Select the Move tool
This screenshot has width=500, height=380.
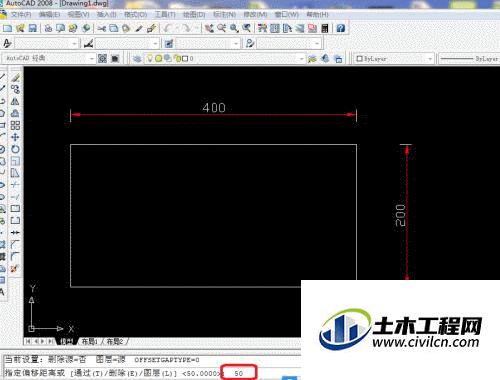(x=15, y=137)
